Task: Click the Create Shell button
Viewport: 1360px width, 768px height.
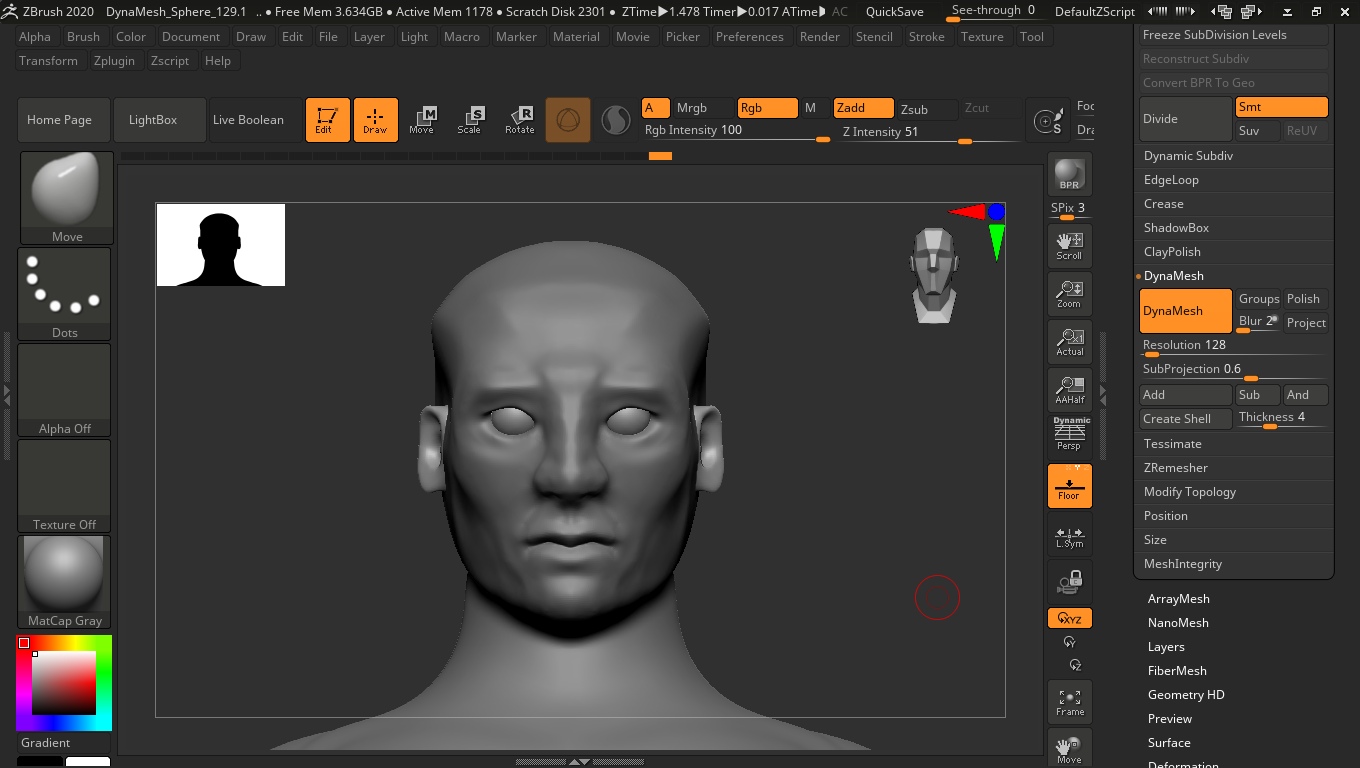Action: [1185, 419]
